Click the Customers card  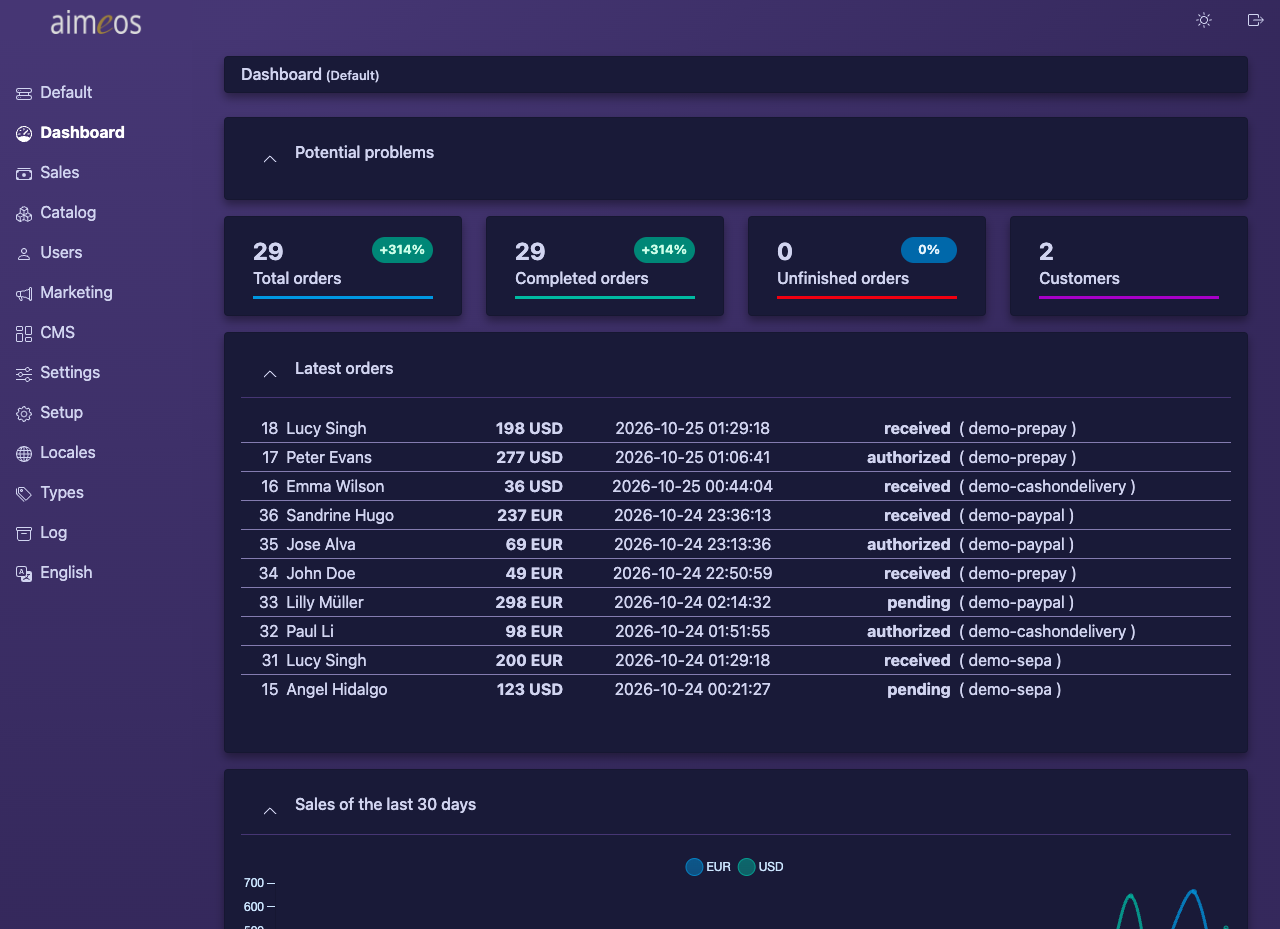coord(1129,266)
